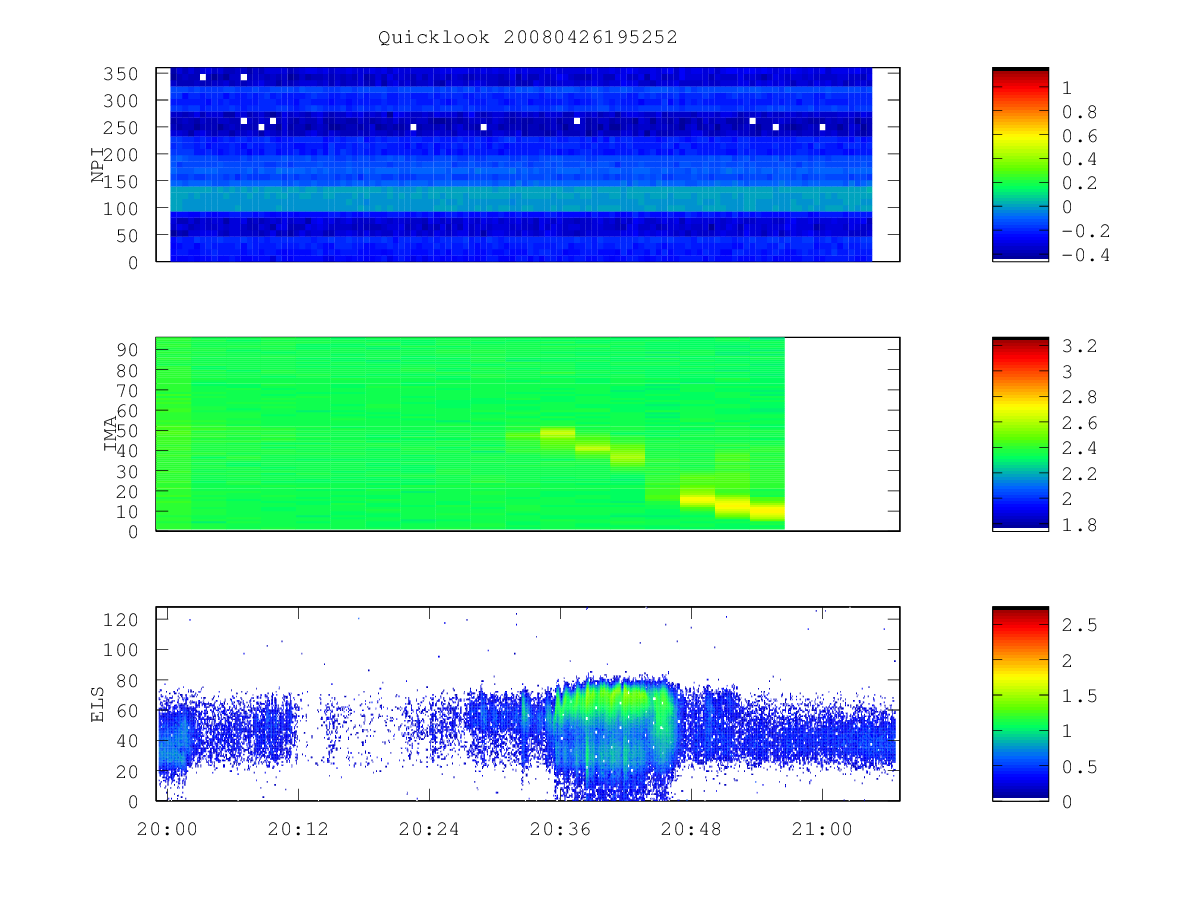Viewport: 1200px width, 900px height.
Task: Click the Quicklook 20080426195252 title
Action: 528,37
